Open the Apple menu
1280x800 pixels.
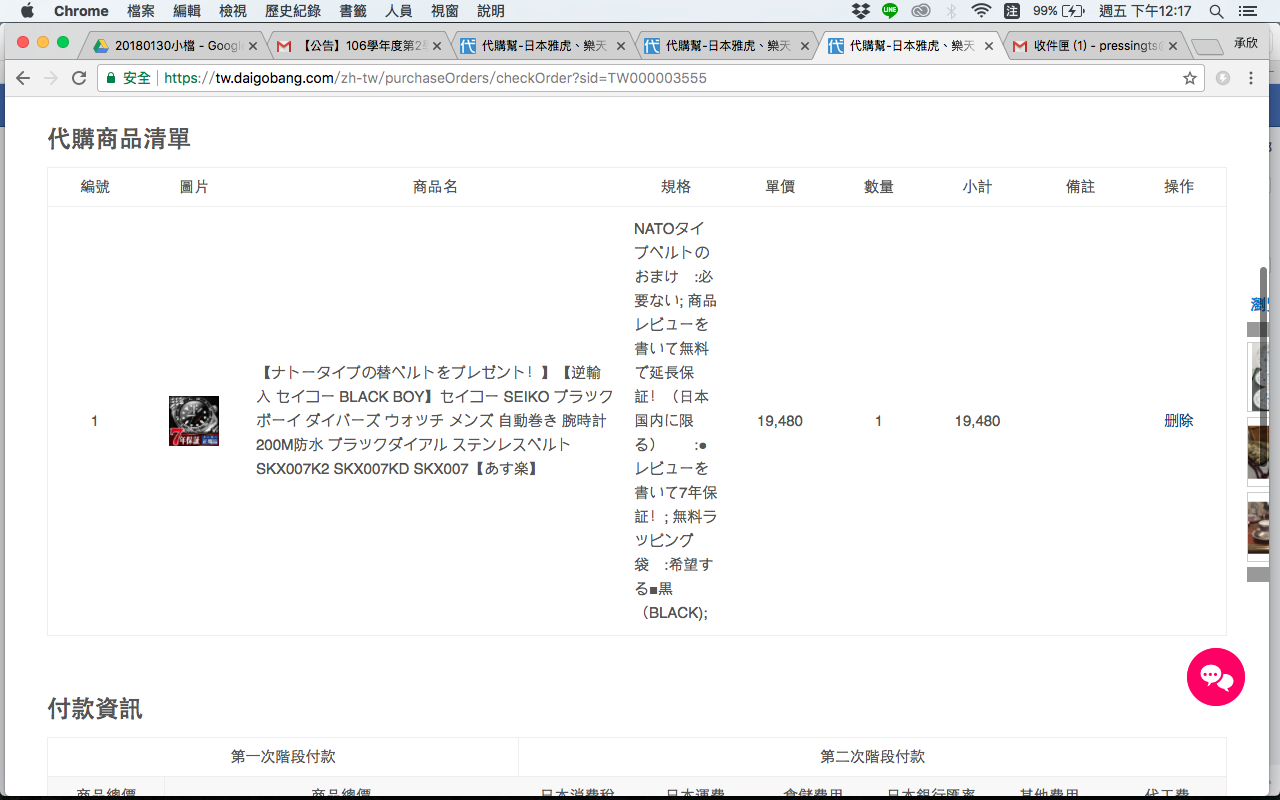point(27,11)
